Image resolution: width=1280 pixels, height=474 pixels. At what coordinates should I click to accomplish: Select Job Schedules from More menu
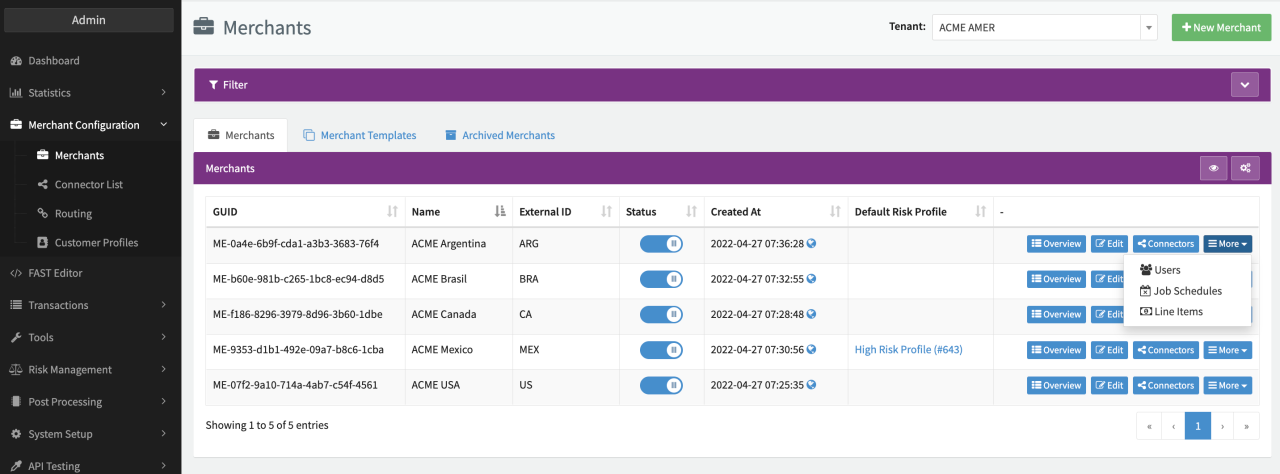click(1187, 291)
